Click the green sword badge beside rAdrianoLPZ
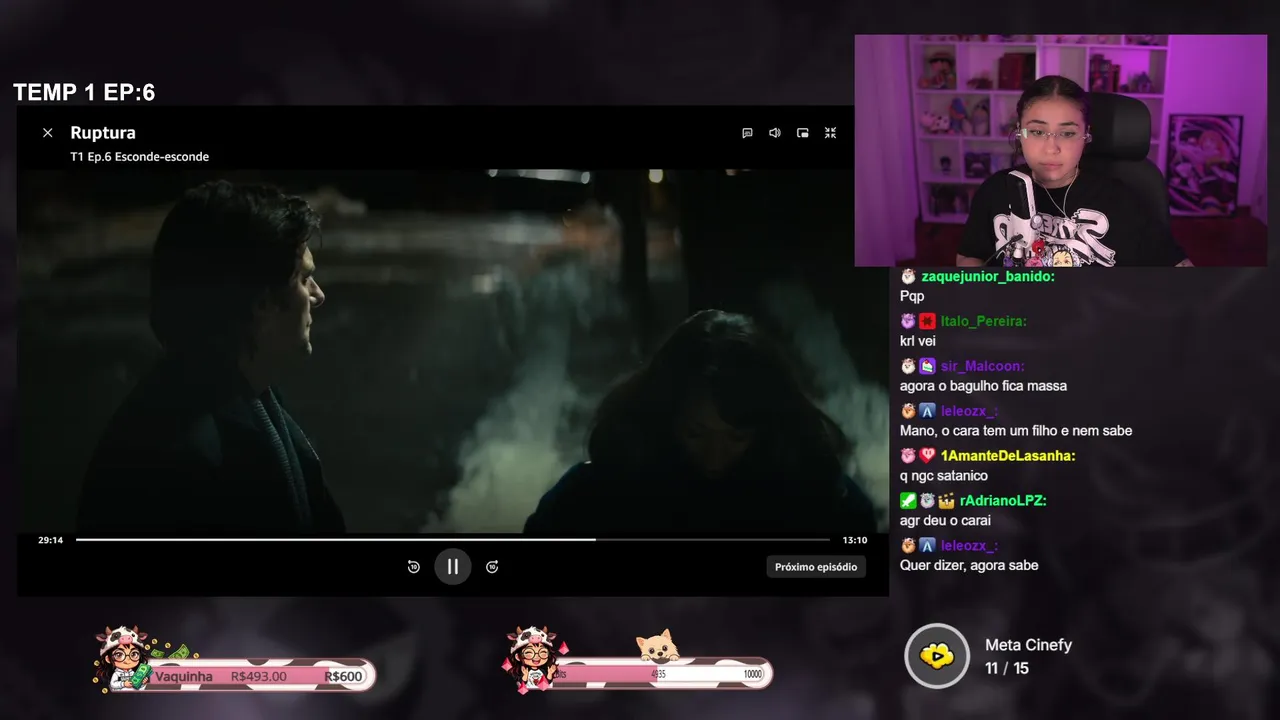This screenshot has width=1280, height=720. pos(908,500)
